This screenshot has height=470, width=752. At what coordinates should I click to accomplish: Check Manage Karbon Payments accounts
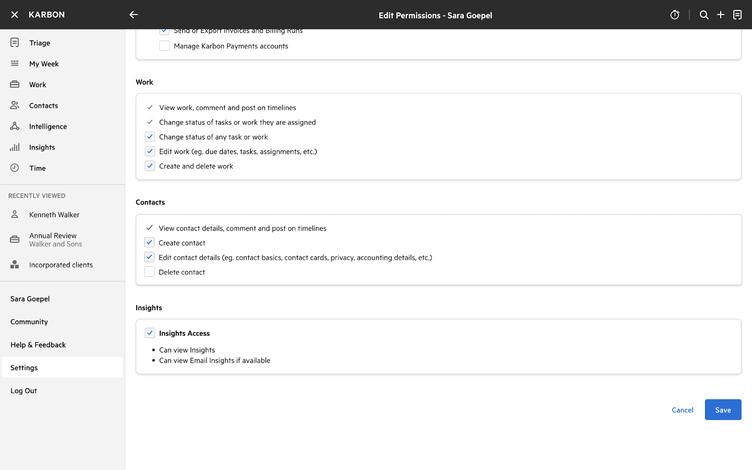point(165,46)
